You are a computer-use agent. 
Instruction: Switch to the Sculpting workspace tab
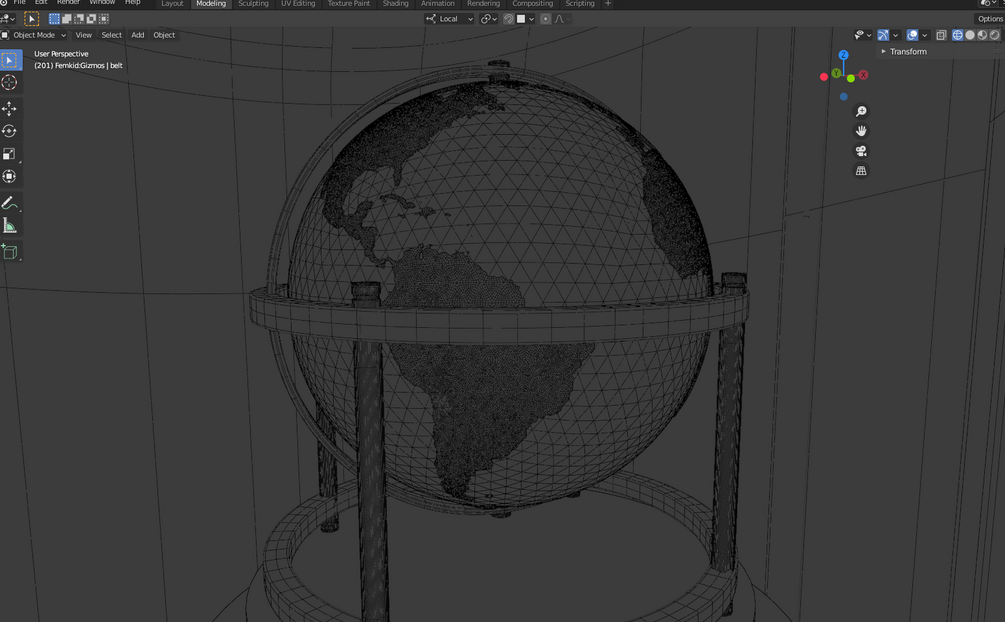point(253,3)
